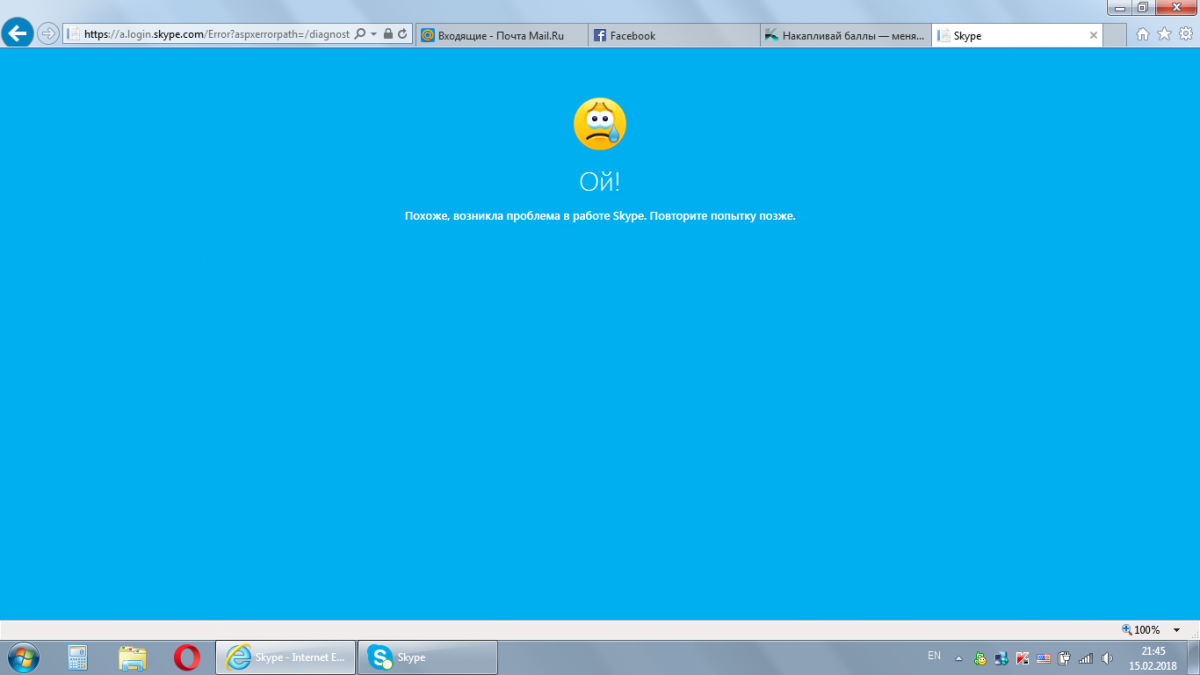
Task: Restore down the Internet Explorer window
Action: pyautogui.click(x=1143, y=7)
